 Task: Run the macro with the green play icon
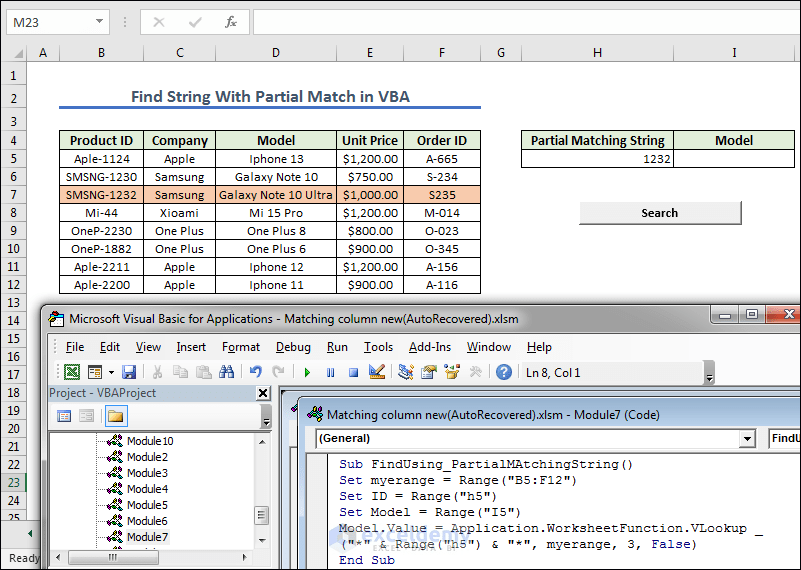pos(307,373)
